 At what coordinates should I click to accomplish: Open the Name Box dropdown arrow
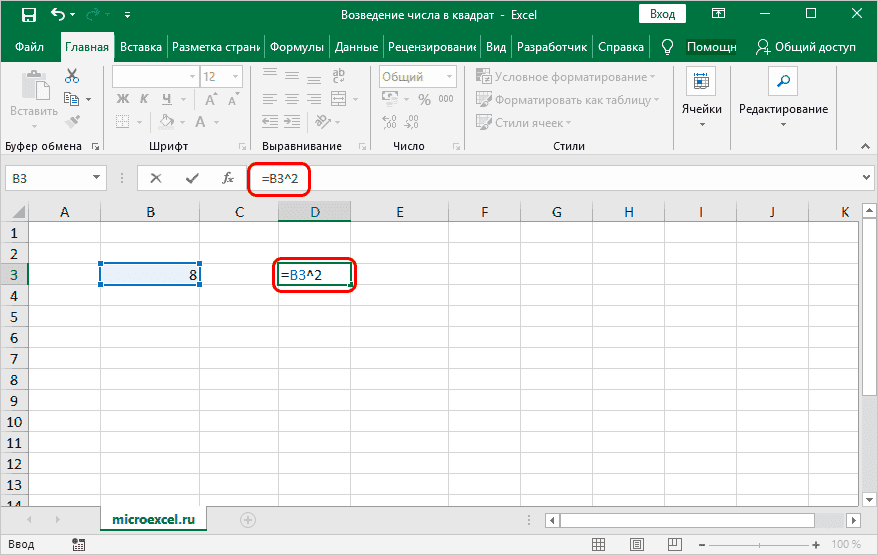(x=97, y=178)
